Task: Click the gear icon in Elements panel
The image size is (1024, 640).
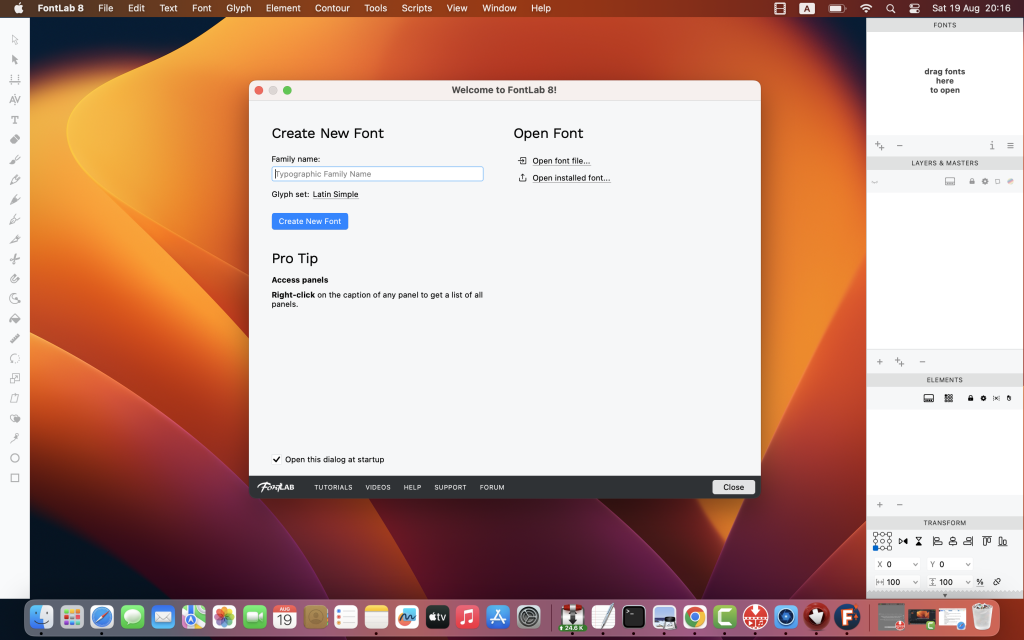Action: pos(983,398)
